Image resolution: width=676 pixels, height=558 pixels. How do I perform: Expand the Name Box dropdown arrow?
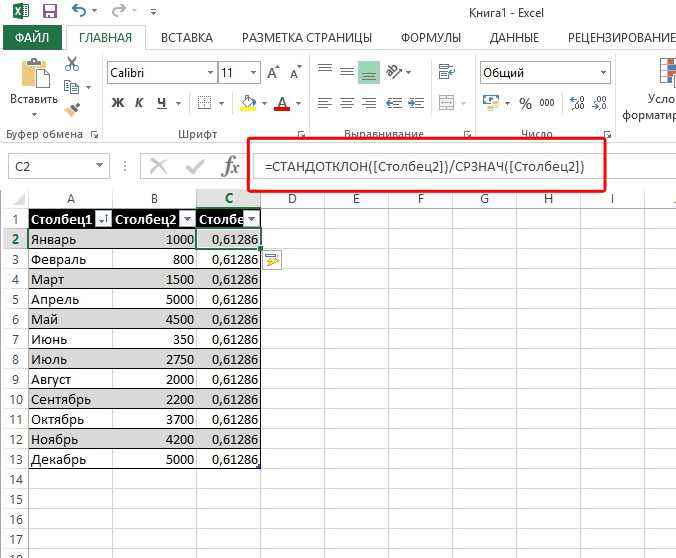(x=99, y=166)
